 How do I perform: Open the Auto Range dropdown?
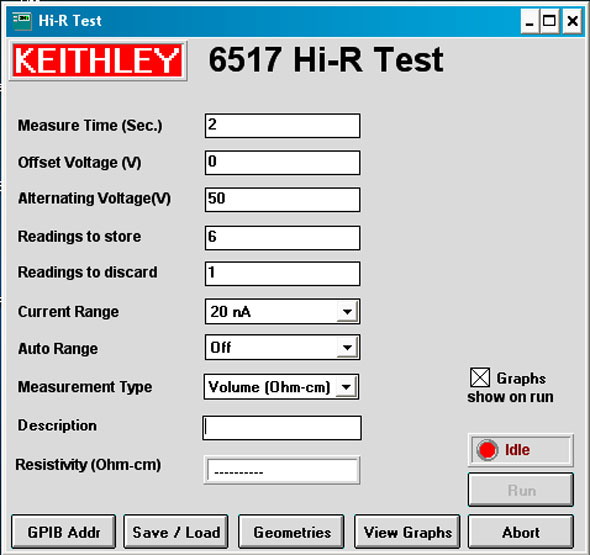(x=347, y=347)
